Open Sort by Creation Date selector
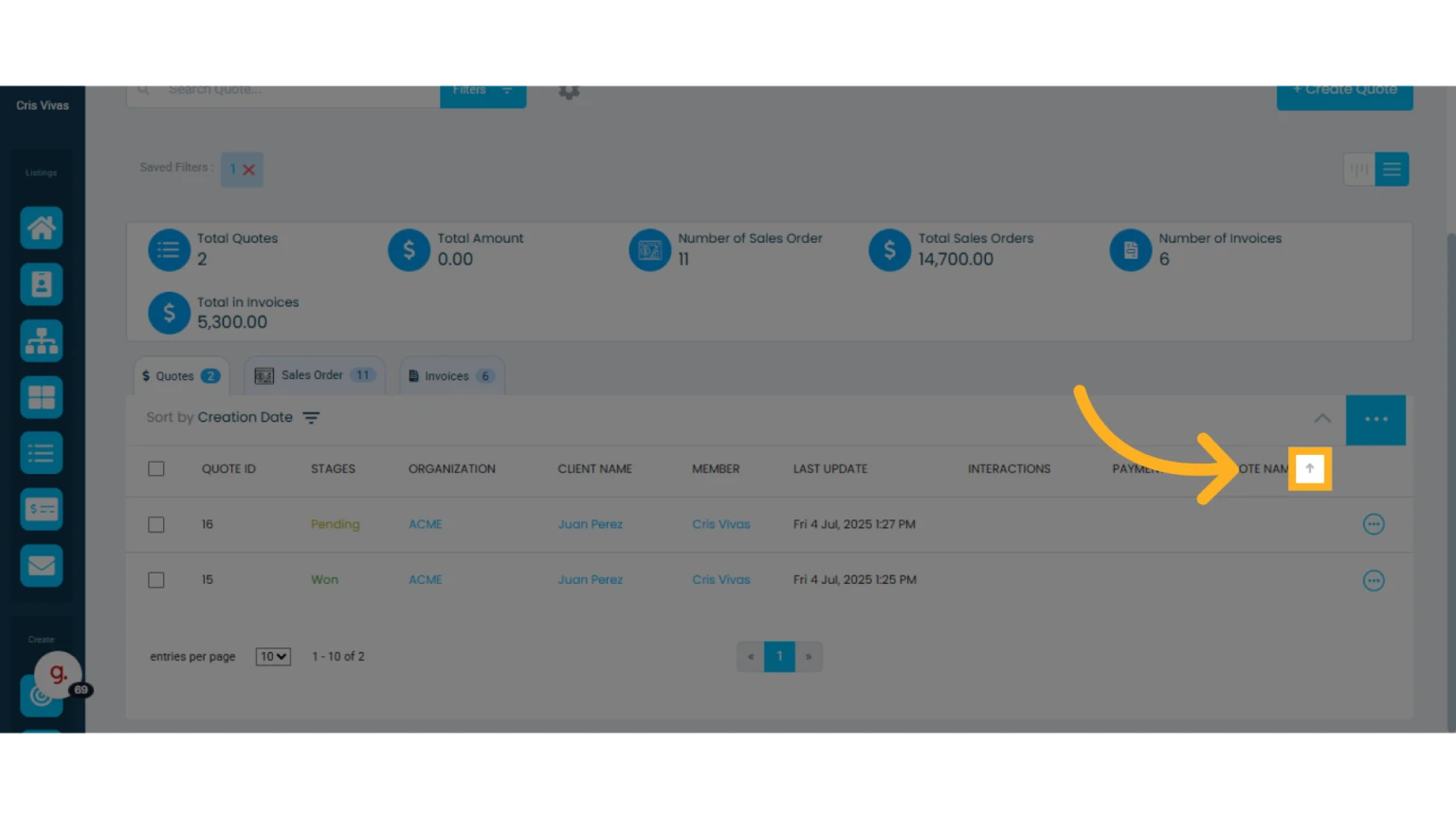 233,418
